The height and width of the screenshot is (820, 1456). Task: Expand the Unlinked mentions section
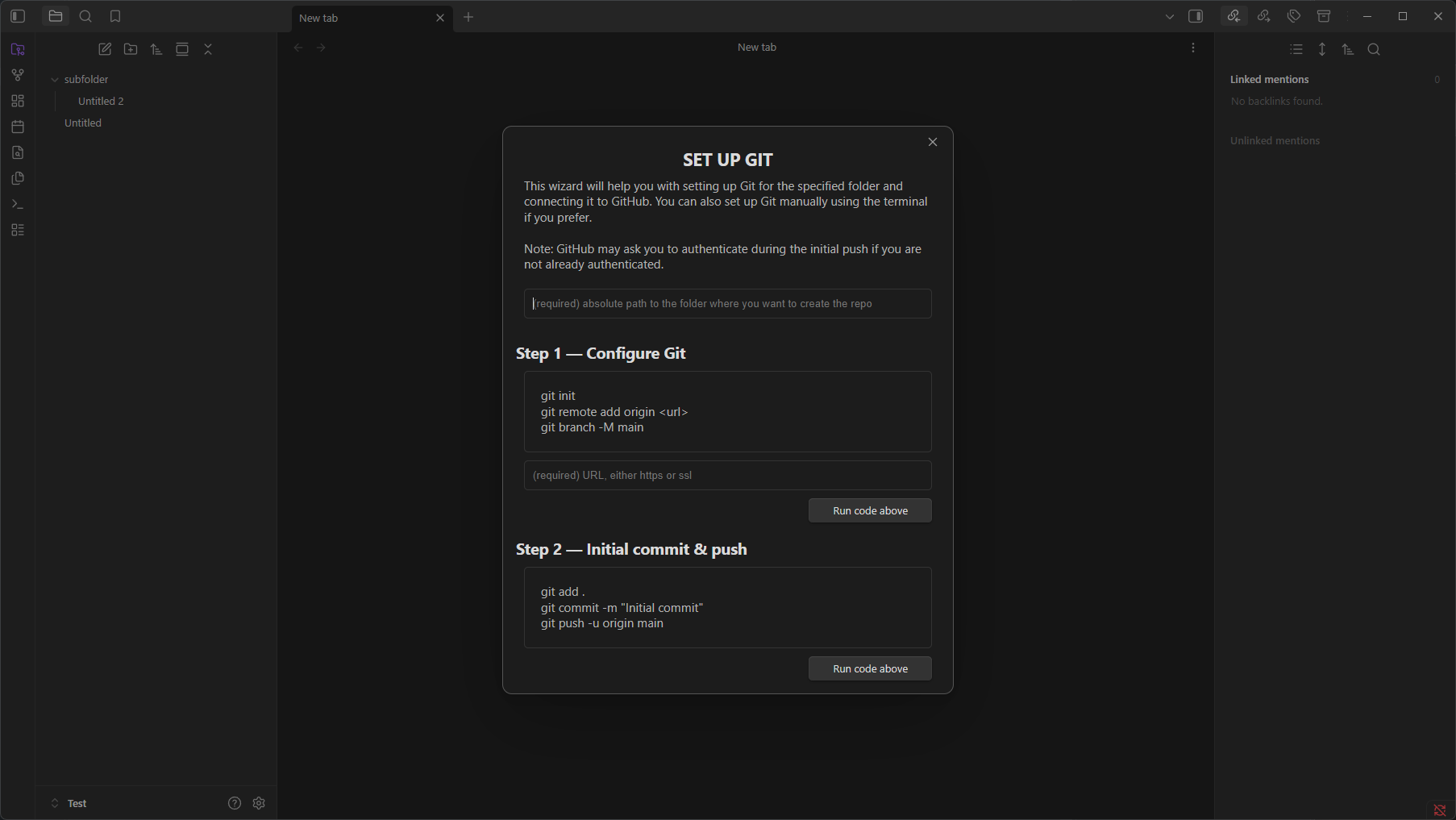[1275, 140]
